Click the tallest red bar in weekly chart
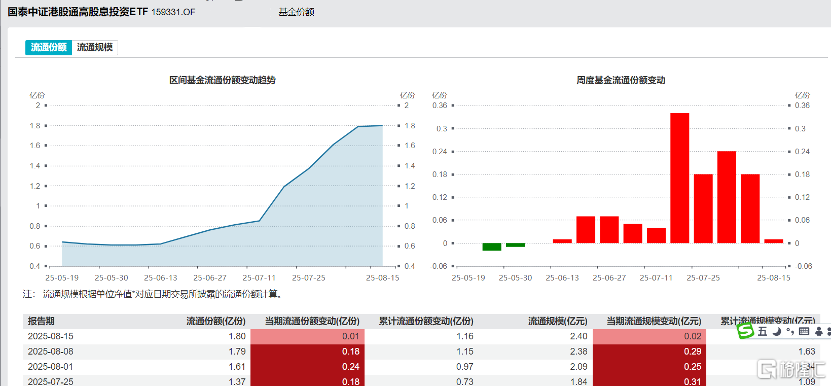Screen dimensions: 832x386 click(x=679, y=178)
